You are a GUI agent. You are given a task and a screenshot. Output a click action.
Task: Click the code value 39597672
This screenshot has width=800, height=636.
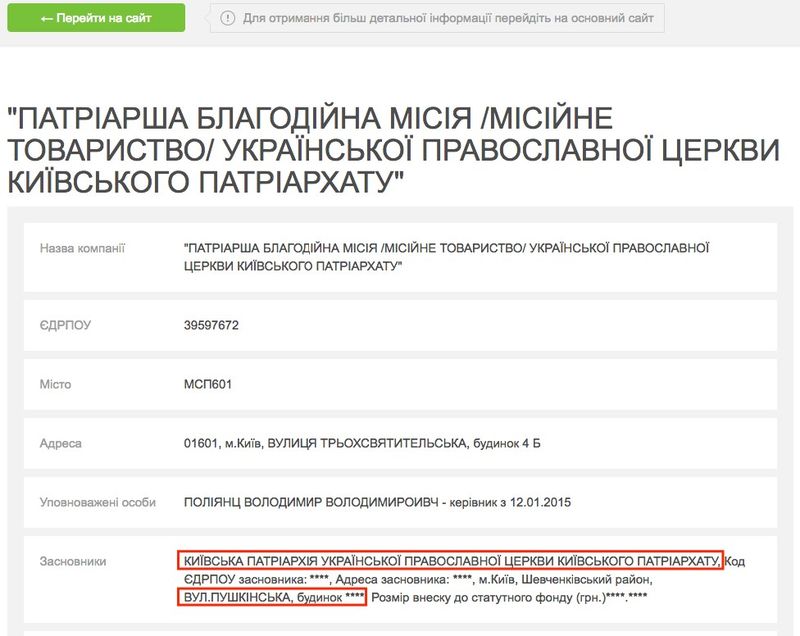[x=211, y=325]
